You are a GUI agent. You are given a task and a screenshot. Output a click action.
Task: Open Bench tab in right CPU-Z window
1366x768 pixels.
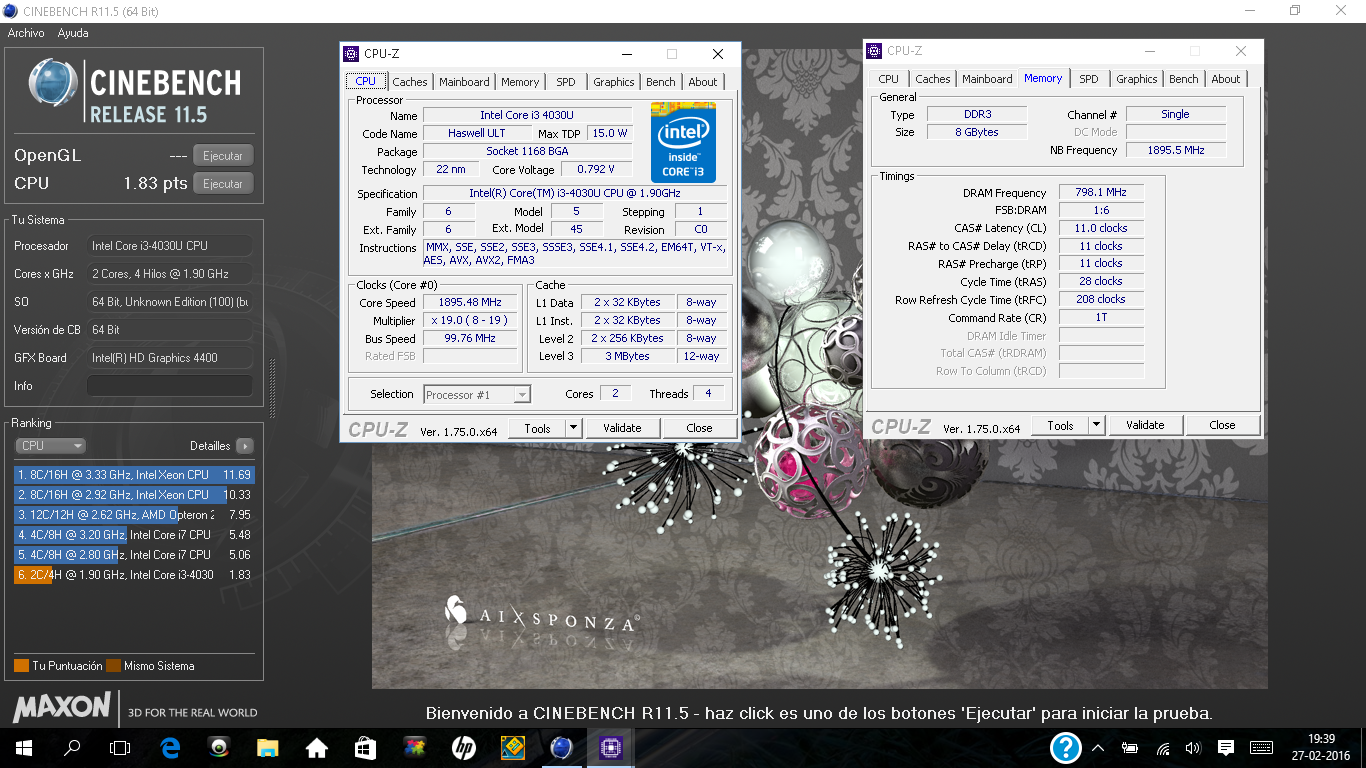pyautogui.click(x=1183, y=79)
